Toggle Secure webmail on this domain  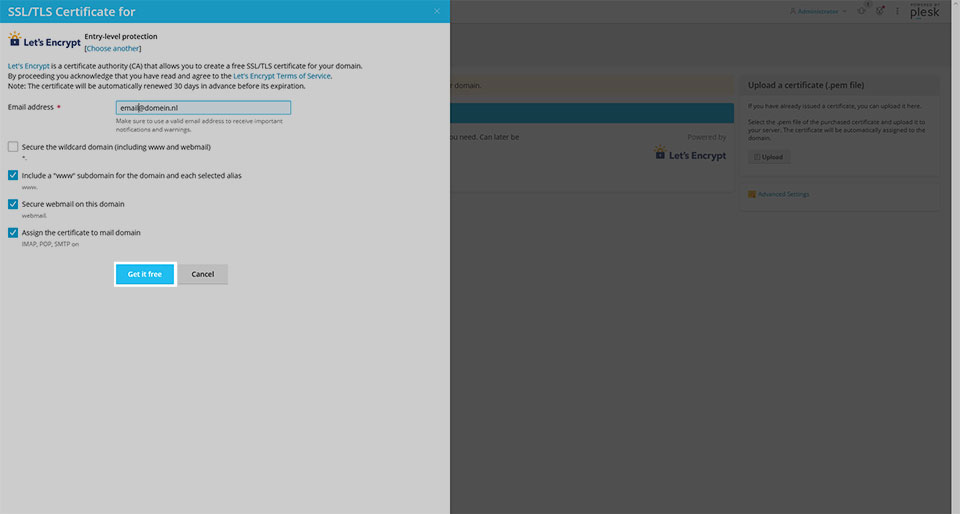point(13,204)
